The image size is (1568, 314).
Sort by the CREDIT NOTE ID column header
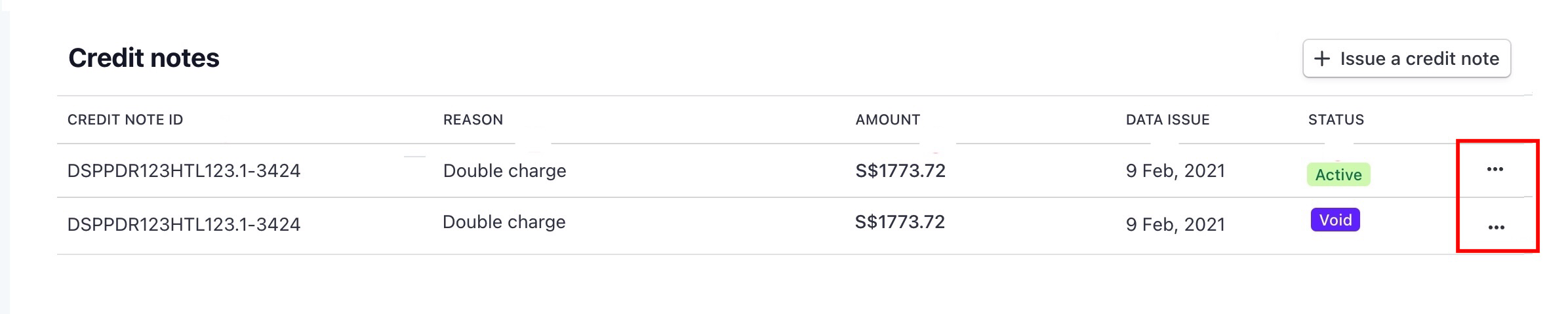(x=125, y=120)
